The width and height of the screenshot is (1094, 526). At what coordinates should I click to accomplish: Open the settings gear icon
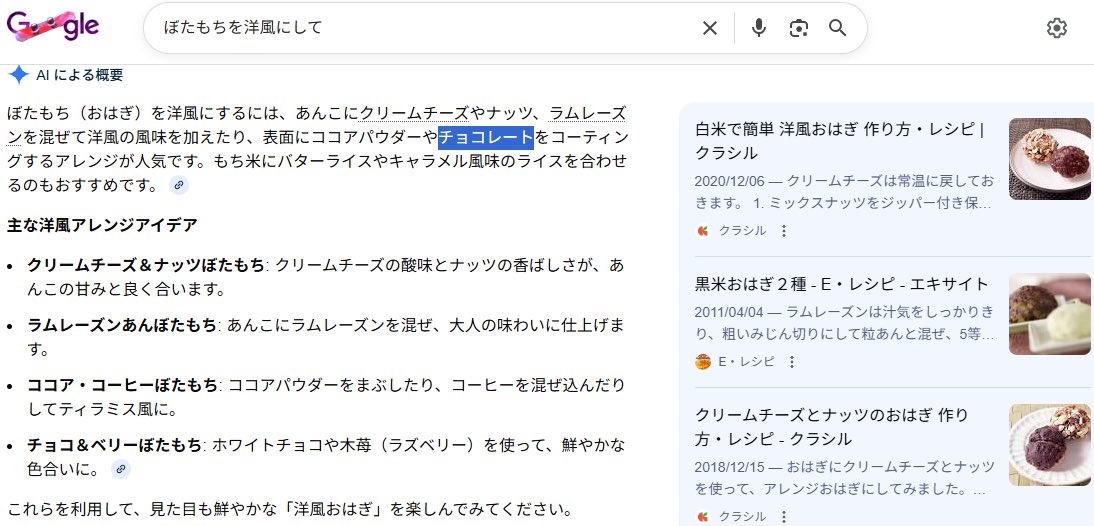coord(1056,28)
